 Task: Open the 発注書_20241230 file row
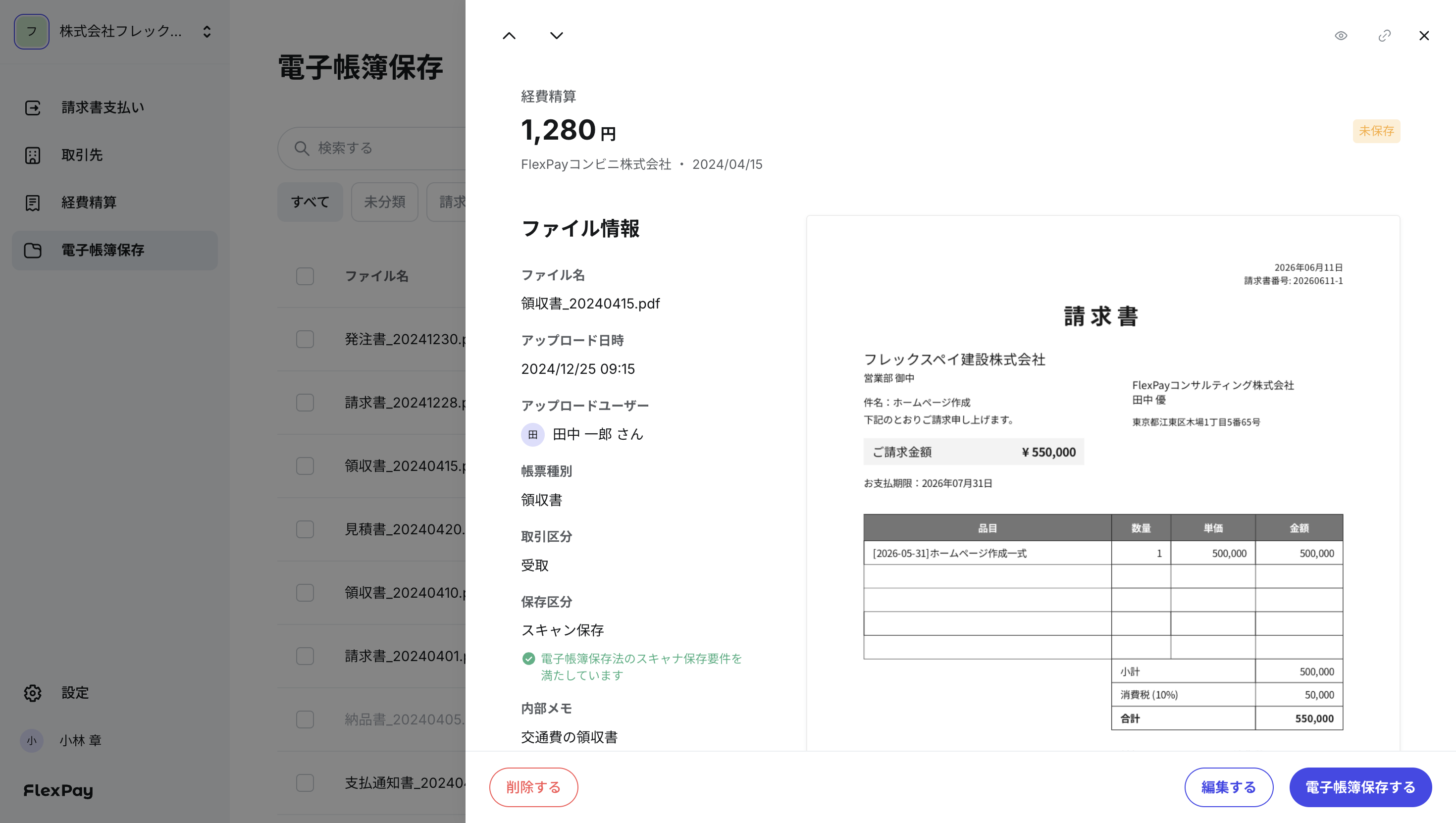[x=371, y=339]
